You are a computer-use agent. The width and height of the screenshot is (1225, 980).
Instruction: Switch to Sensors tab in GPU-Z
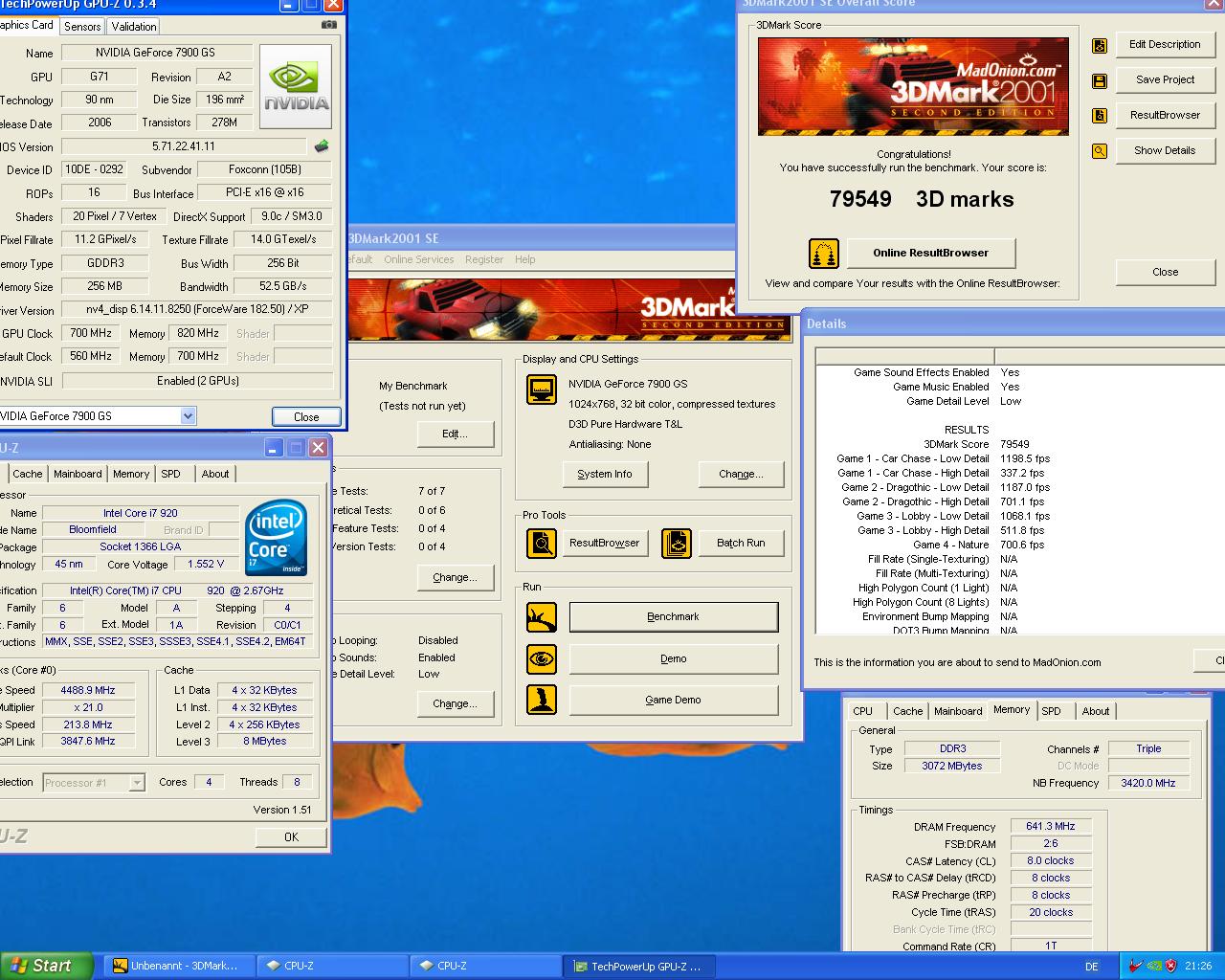[82, 26]
